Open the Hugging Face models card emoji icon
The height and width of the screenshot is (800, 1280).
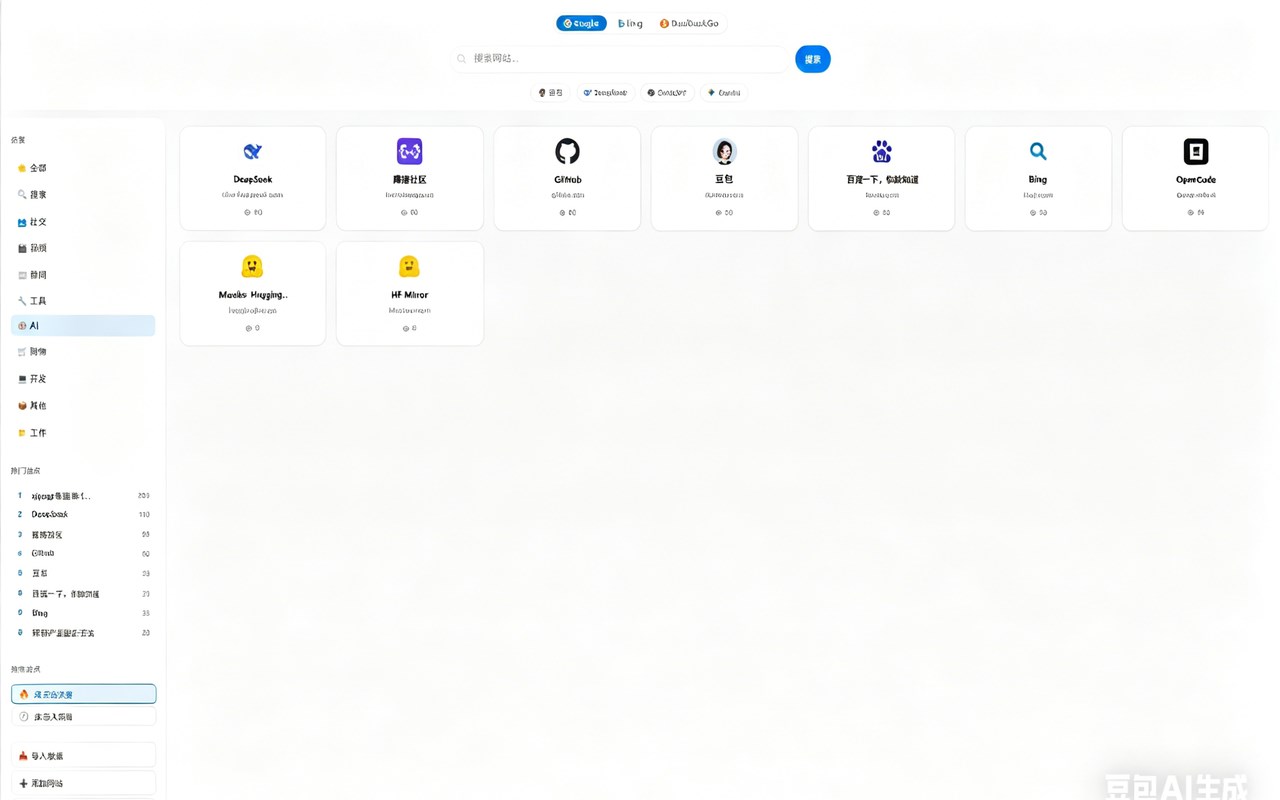pyautogui.click(x=252, y=266)
